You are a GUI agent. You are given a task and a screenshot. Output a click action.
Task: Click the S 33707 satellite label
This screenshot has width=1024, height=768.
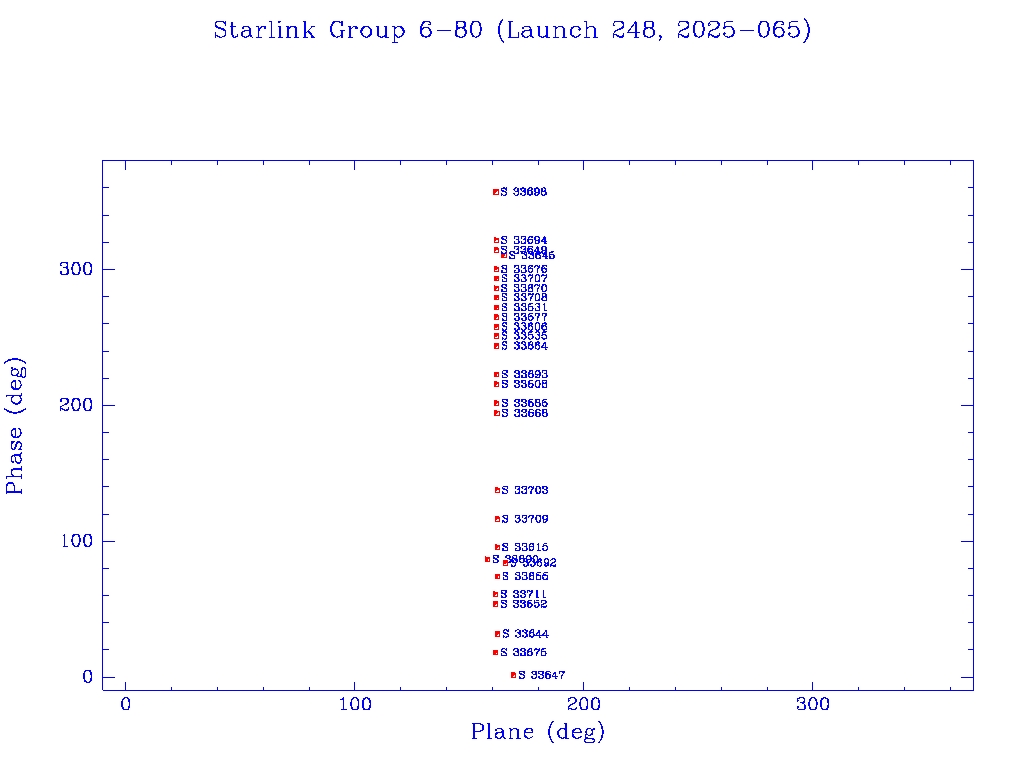coord(524,279)
